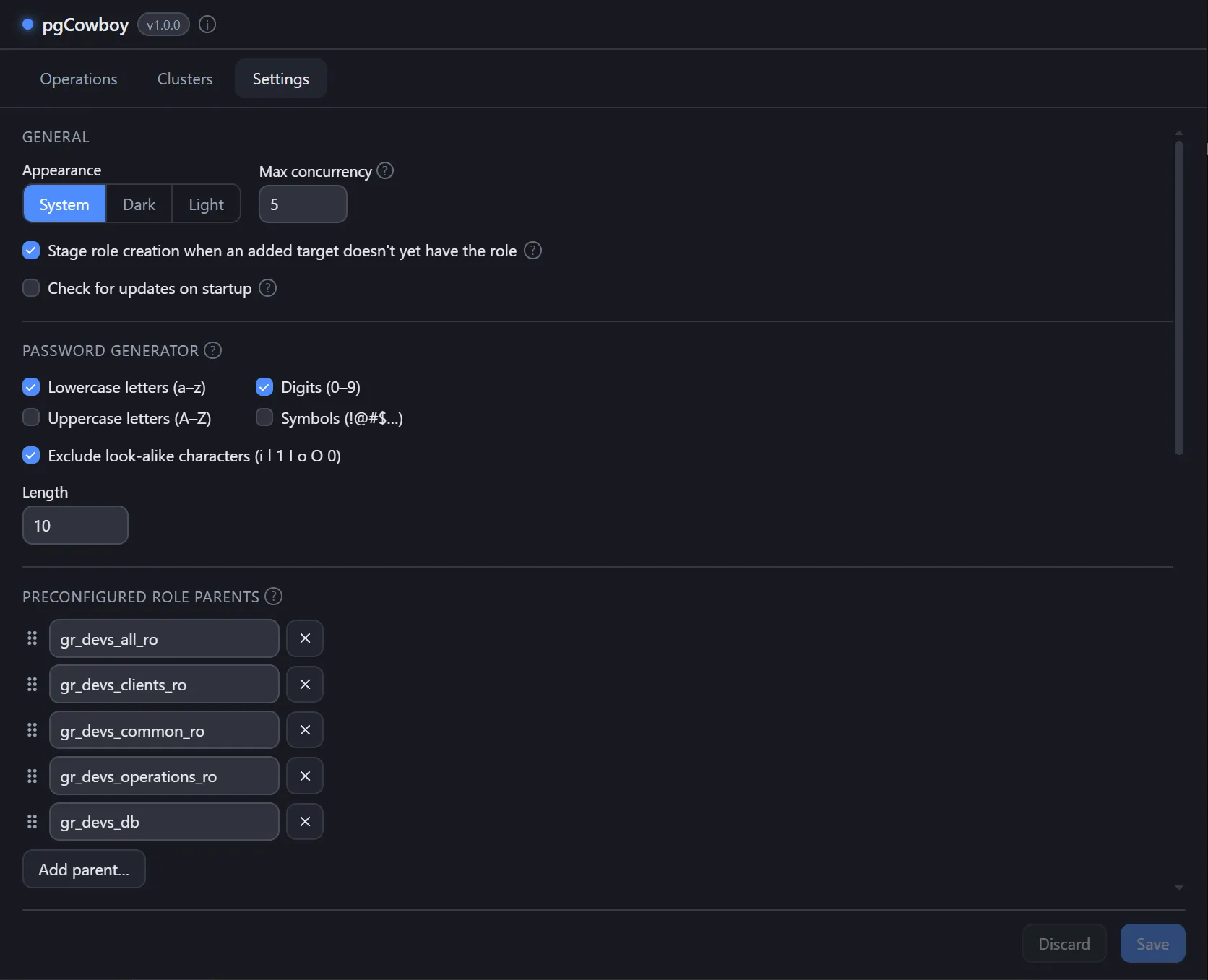Switch to the Operations tab
This screenshot has width=1208, height=980.
(79, 79)
